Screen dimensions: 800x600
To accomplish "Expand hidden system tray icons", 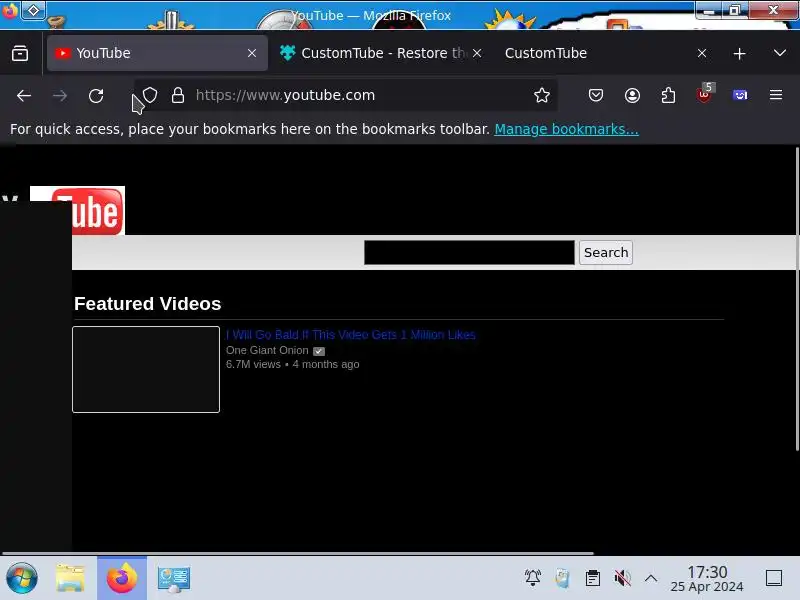I will point(651,578).
